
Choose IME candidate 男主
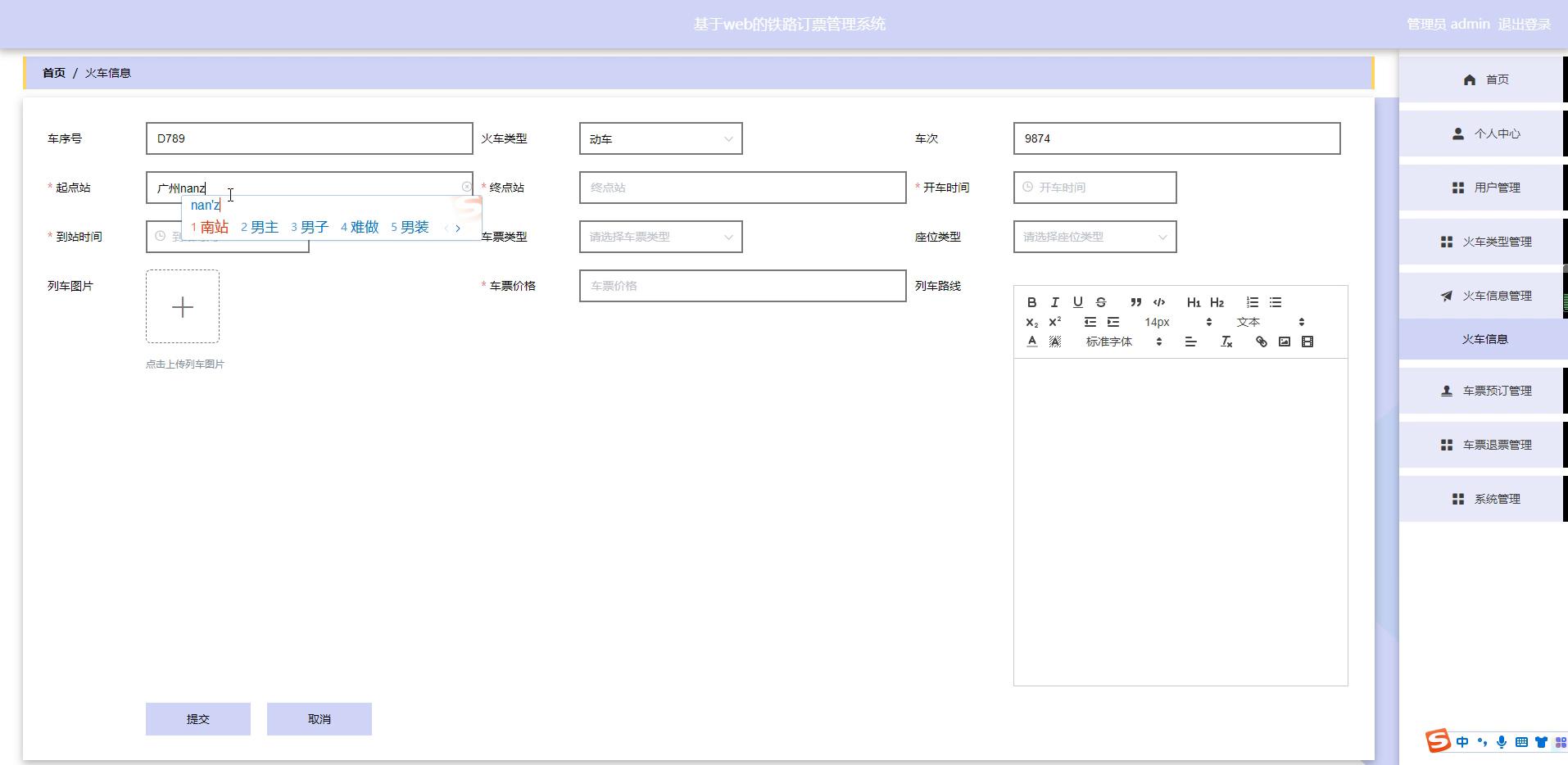coord(260,228)
